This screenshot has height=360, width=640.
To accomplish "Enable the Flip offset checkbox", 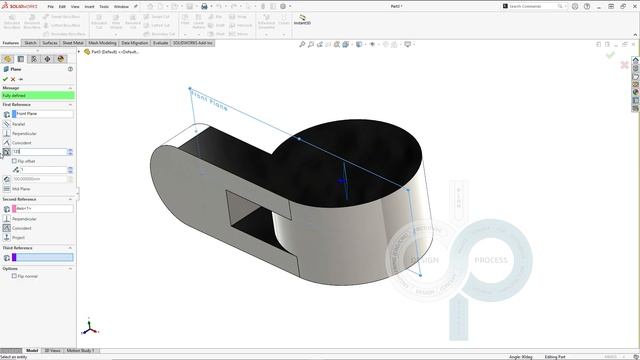I will [x=14, y=161].
